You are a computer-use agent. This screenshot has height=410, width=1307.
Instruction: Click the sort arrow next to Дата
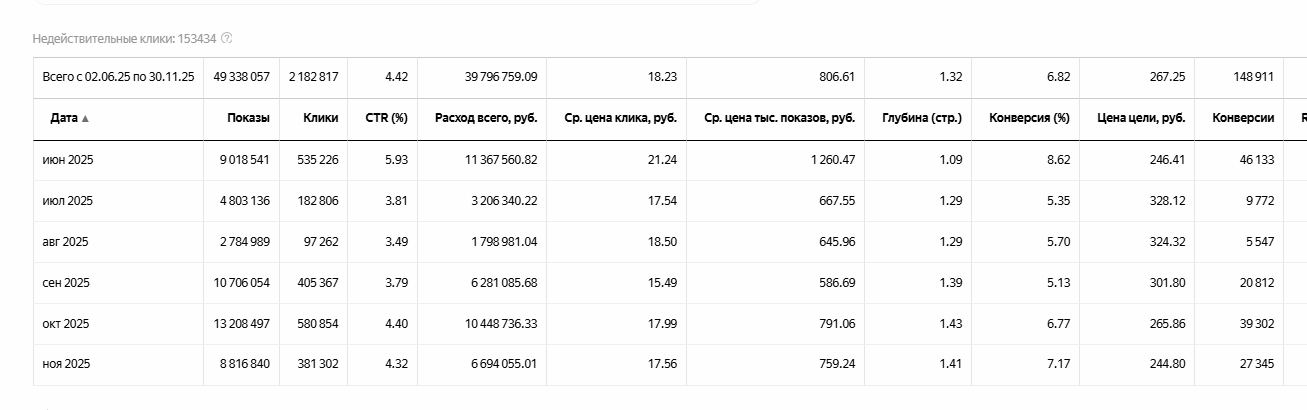[85, 118]
